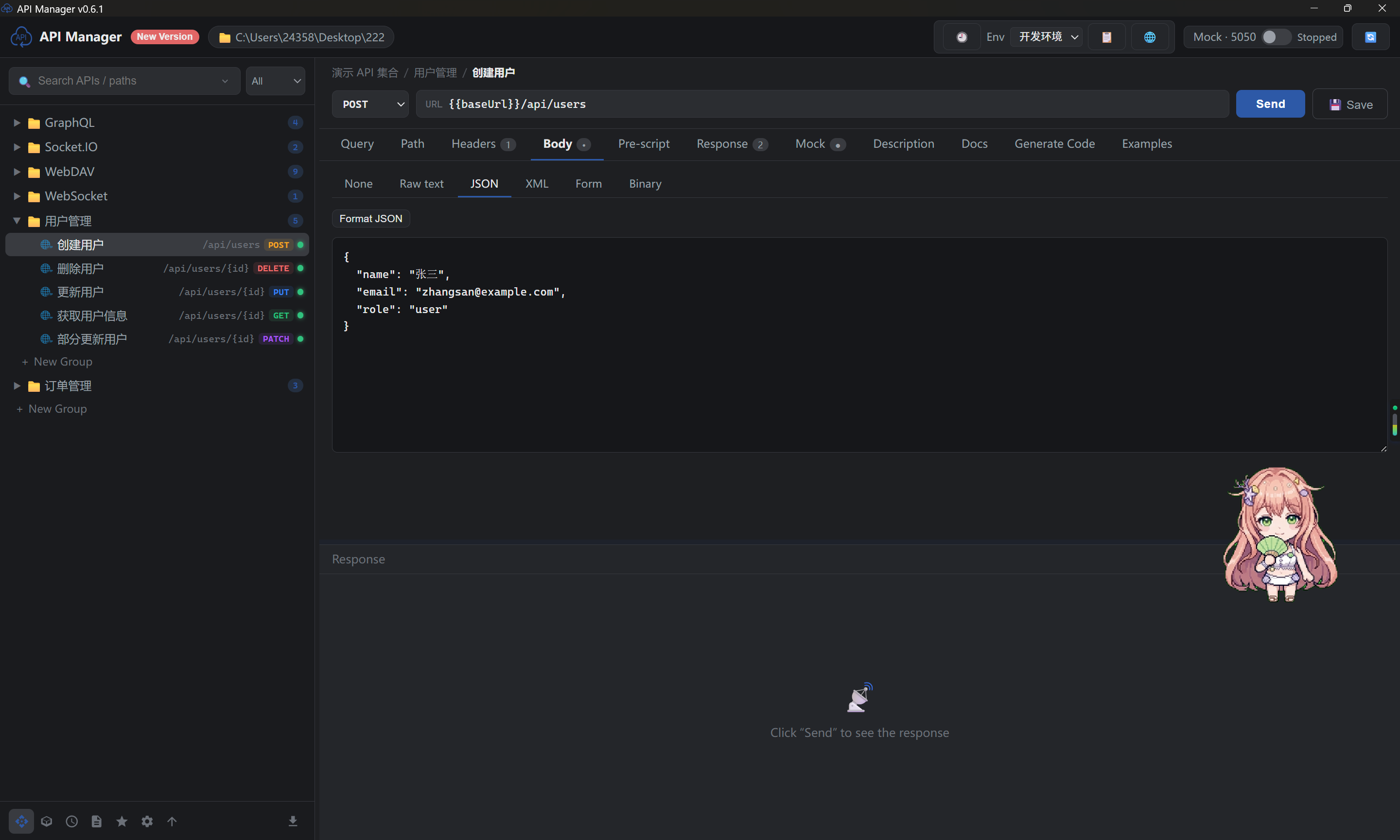Open the POST method dropdown
The width and height of the screenshot is (1400, 840).
point(370,104)
